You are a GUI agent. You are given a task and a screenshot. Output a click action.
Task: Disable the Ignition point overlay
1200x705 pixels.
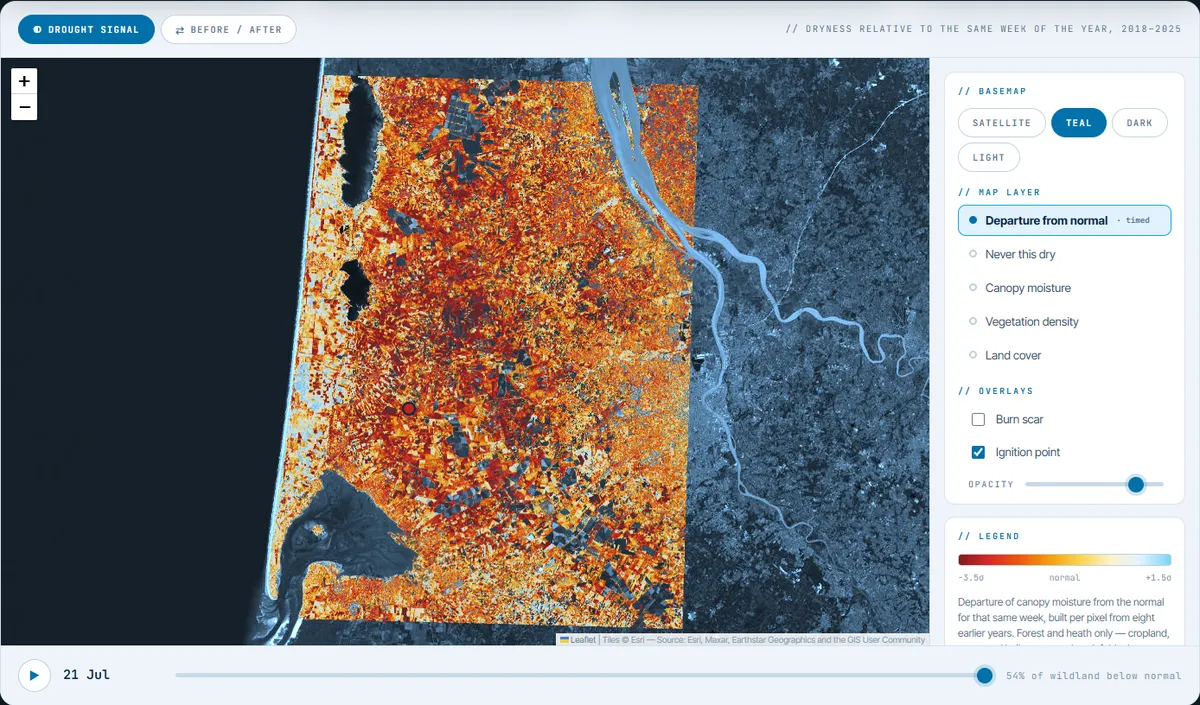[978, 452]
